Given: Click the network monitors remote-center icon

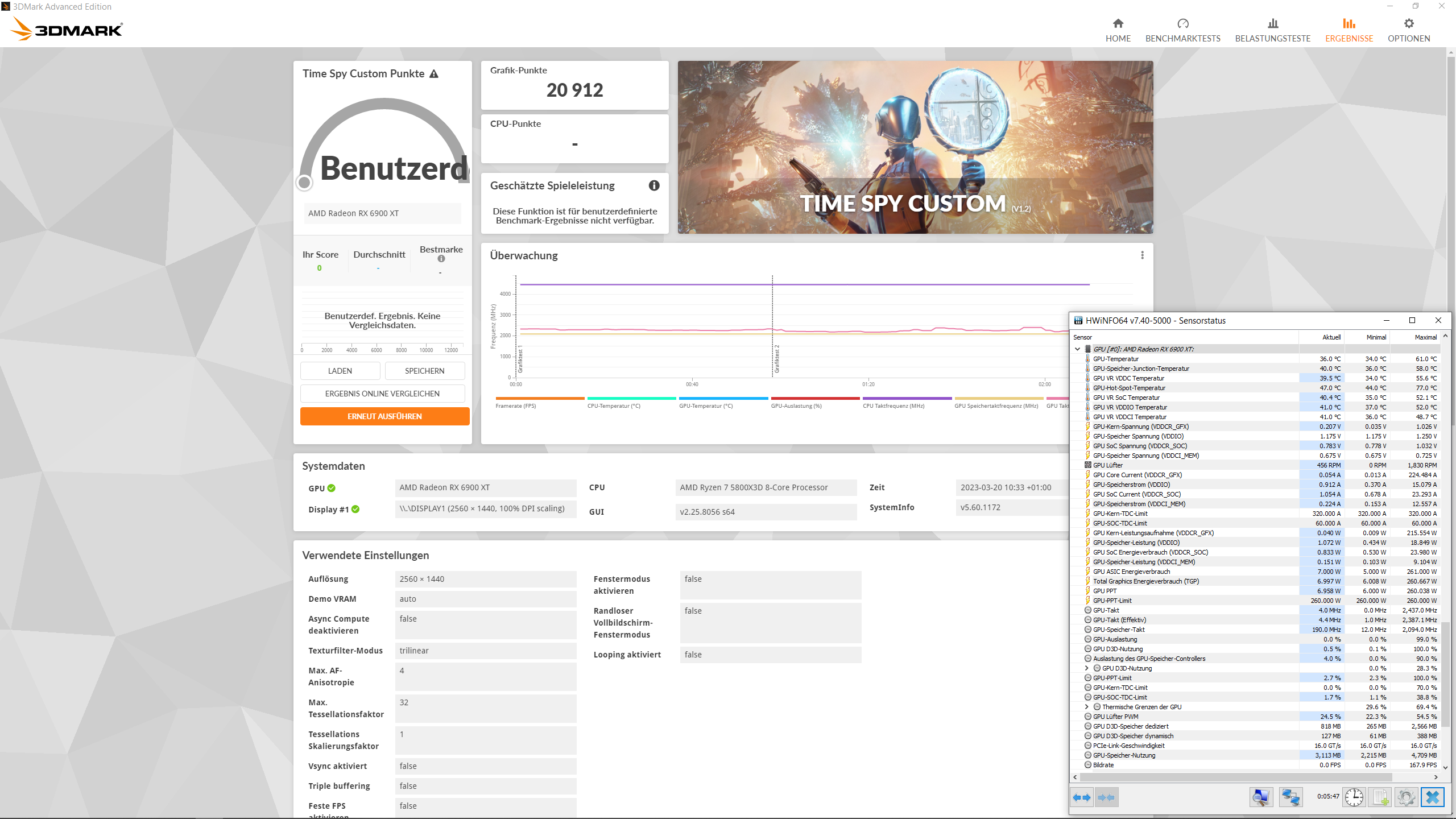Looking at the screenshot, I should (x=1290, y=797).
